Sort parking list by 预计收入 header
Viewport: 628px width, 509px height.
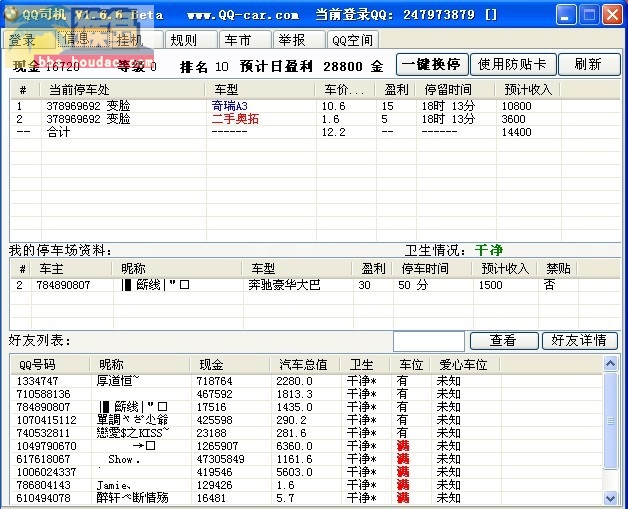pyautogui.click(x=528, y=90)
